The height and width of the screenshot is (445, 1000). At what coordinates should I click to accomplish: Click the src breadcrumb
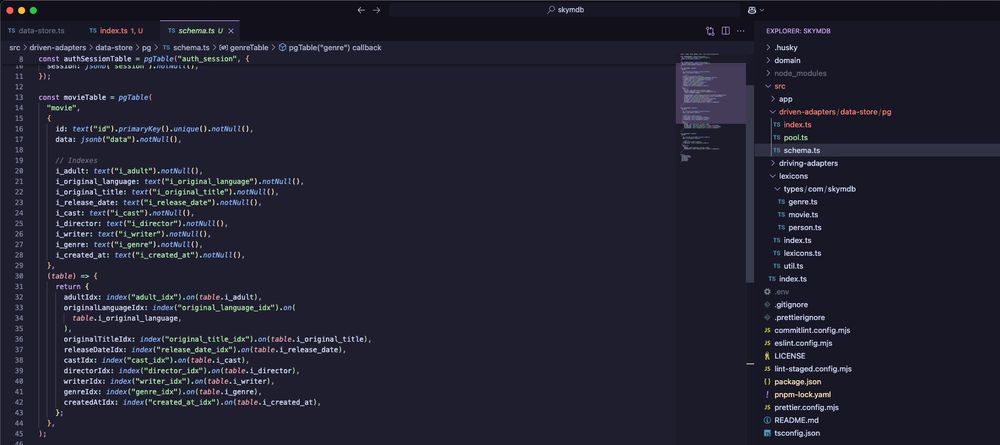[14, 47]
